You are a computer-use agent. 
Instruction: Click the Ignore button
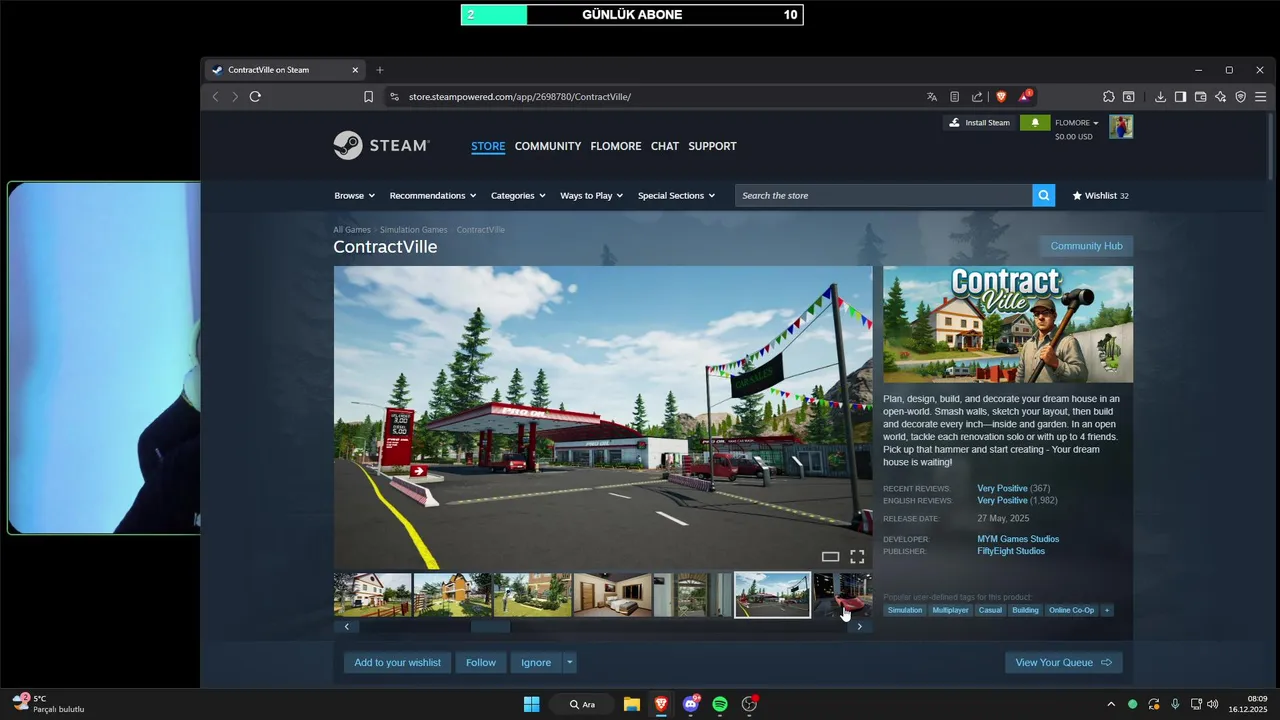(536, 662)
